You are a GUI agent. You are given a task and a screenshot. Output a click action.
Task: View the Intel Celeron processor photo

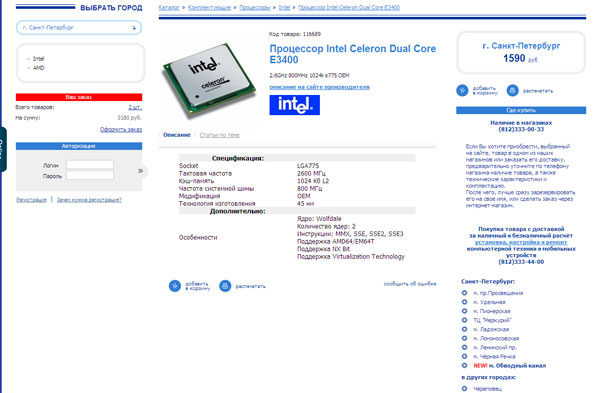(209, 80)
